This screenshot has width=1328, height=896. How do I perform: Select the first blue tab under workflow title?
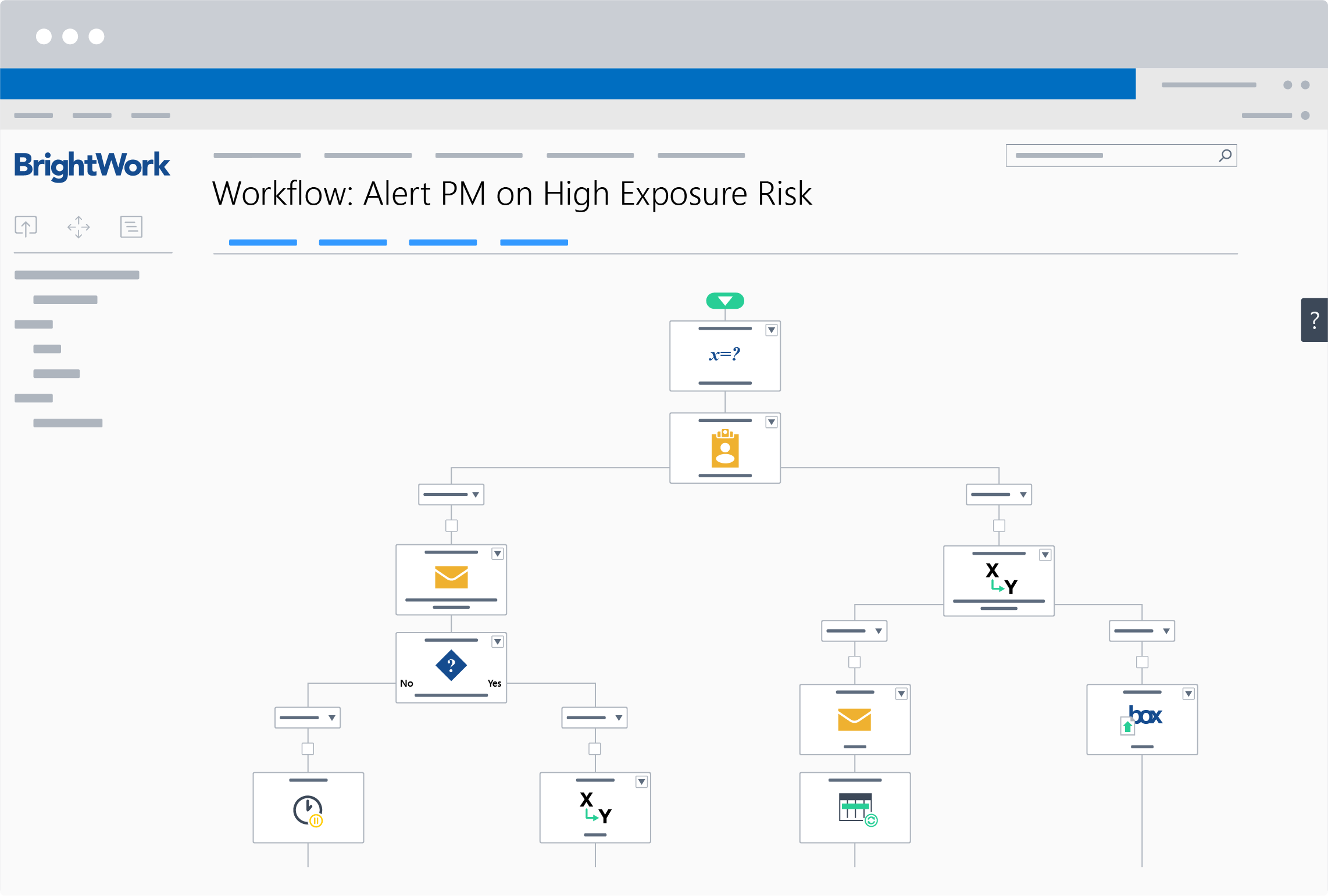point(263,242)
